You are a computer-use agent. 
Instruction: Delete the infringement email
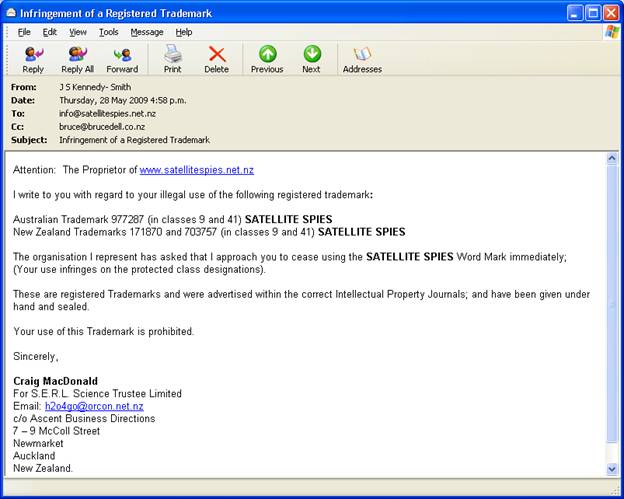coord(216,60)
